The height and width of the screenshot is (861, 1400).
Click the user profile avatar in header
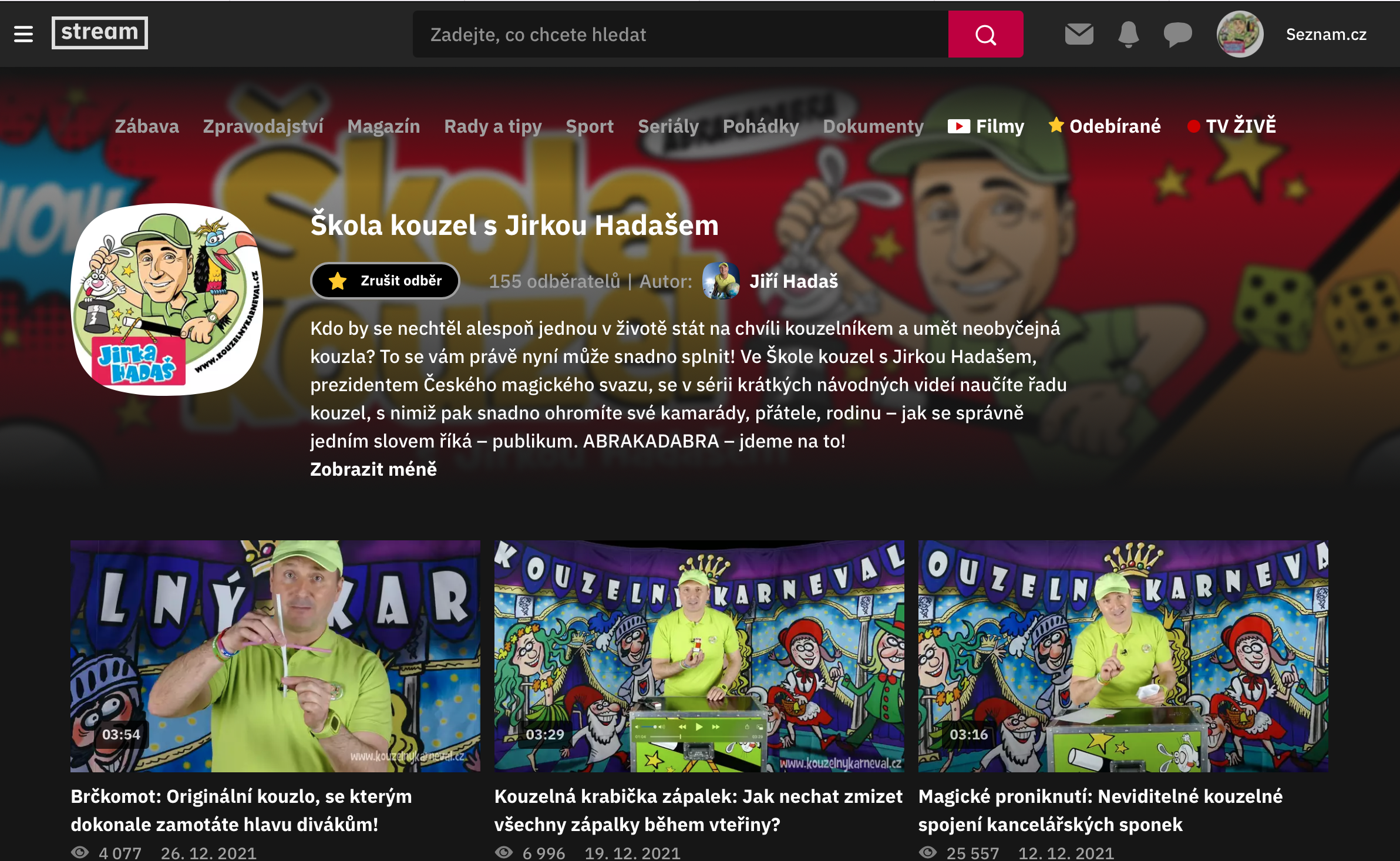1240,34
